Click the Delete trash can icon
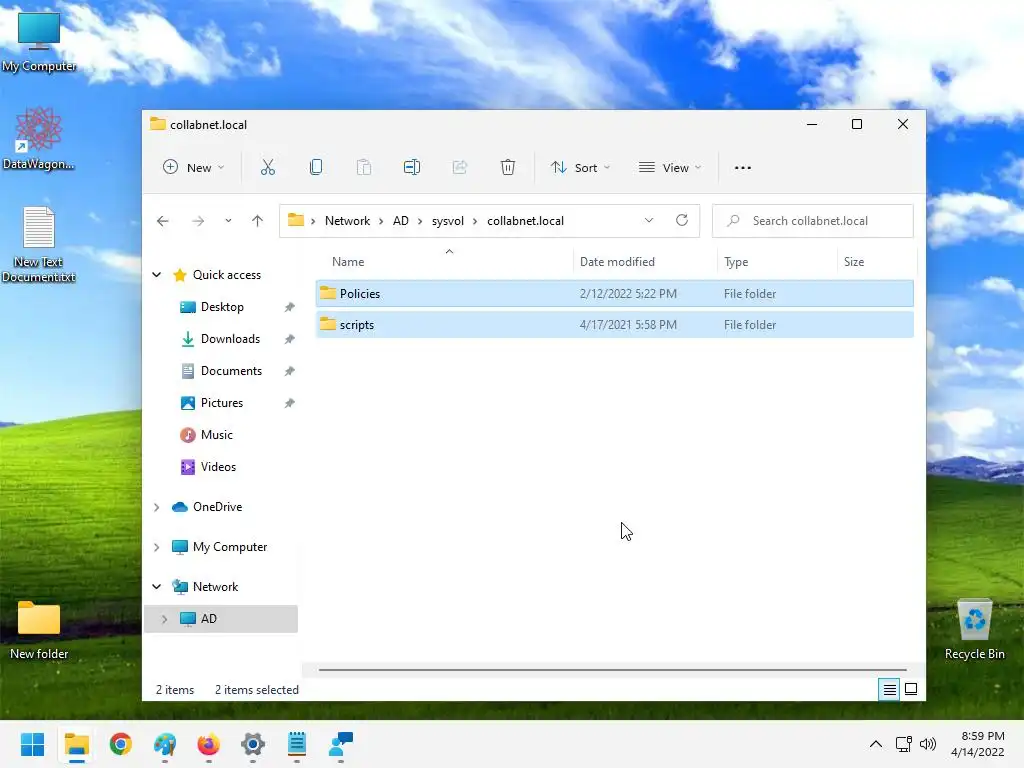This screenshot has height=768, width=1024. tap(507, 167)
